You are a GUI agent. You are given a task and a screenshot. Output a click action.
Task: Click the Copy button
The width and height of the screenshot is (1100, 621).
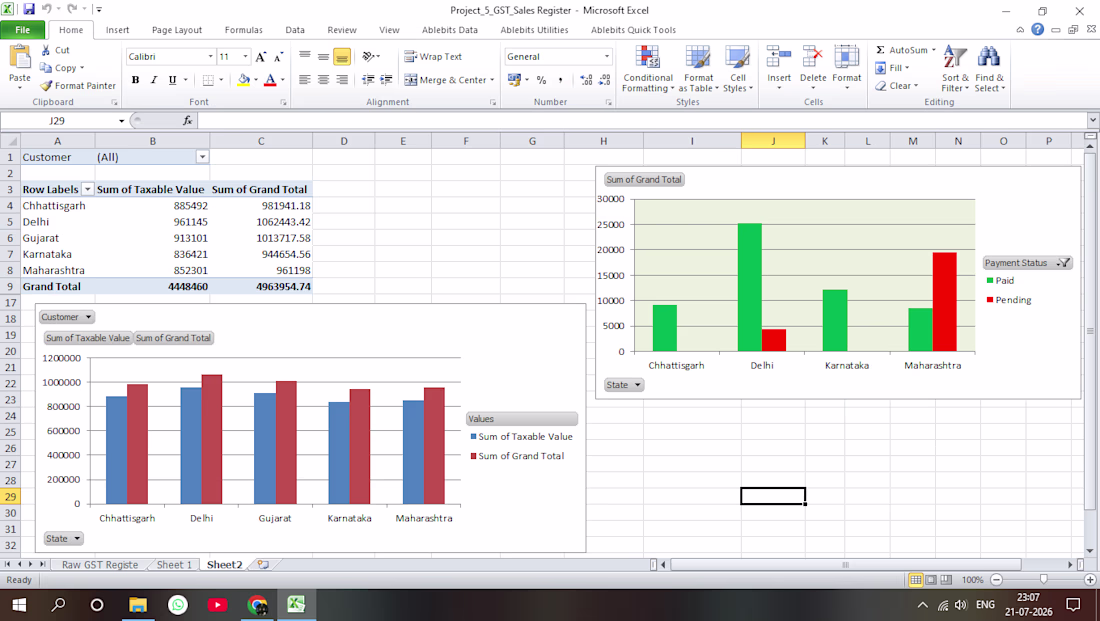coord(62,68)
